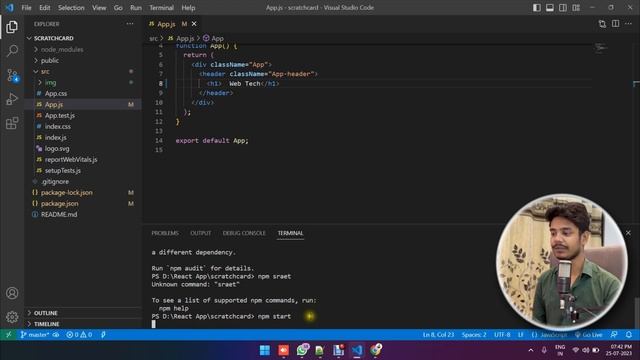Collapse the src folder
This screenshot has width=640, height=360.
click(x=83, y=71)
